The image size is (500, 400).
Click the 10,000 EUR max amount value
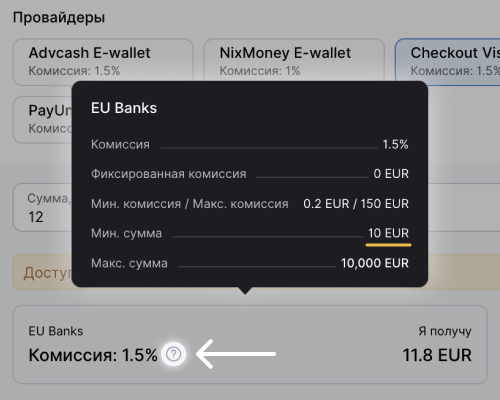click(375, 263)
